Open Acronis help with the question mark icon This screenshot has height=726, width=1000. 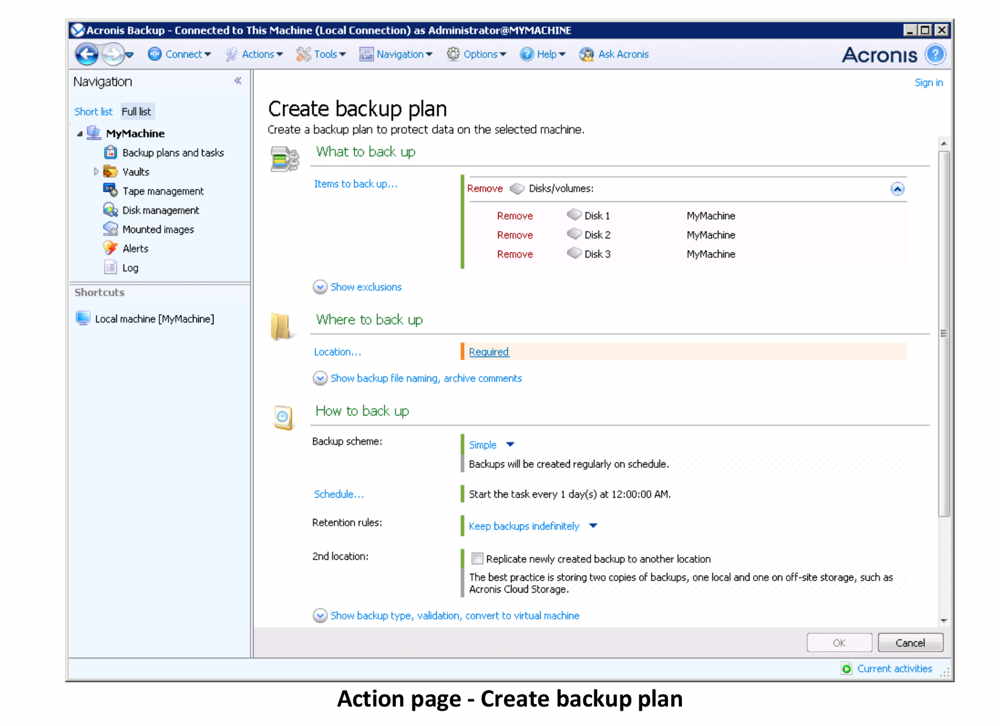click(933, 54)
